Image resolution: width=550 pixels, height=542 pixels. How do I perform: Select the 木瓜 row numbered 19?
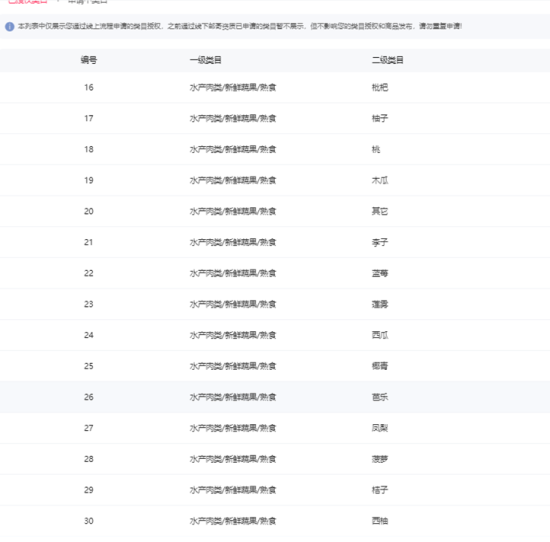pyautogui.click(x=275, y=180)
